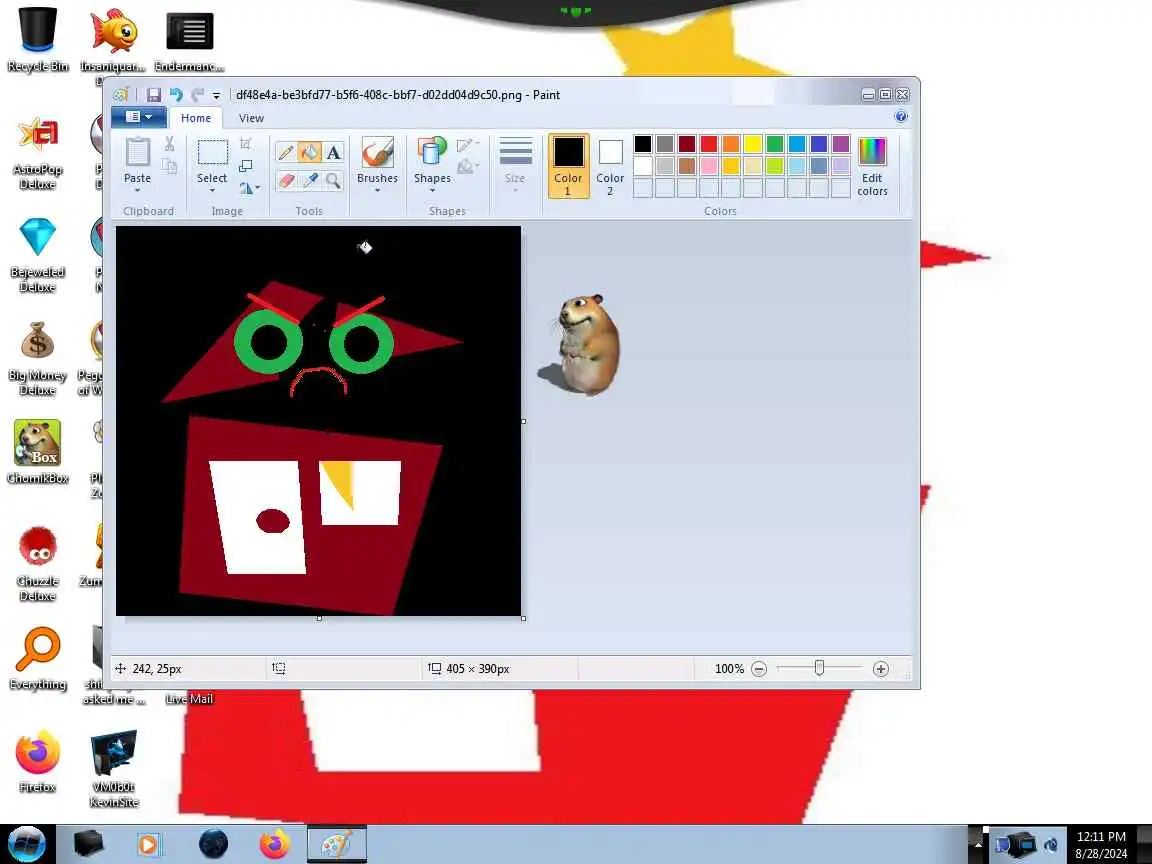Select AstroPop Deluxe desktop icon
The image size is (1152, 864).
pos(37,151)
